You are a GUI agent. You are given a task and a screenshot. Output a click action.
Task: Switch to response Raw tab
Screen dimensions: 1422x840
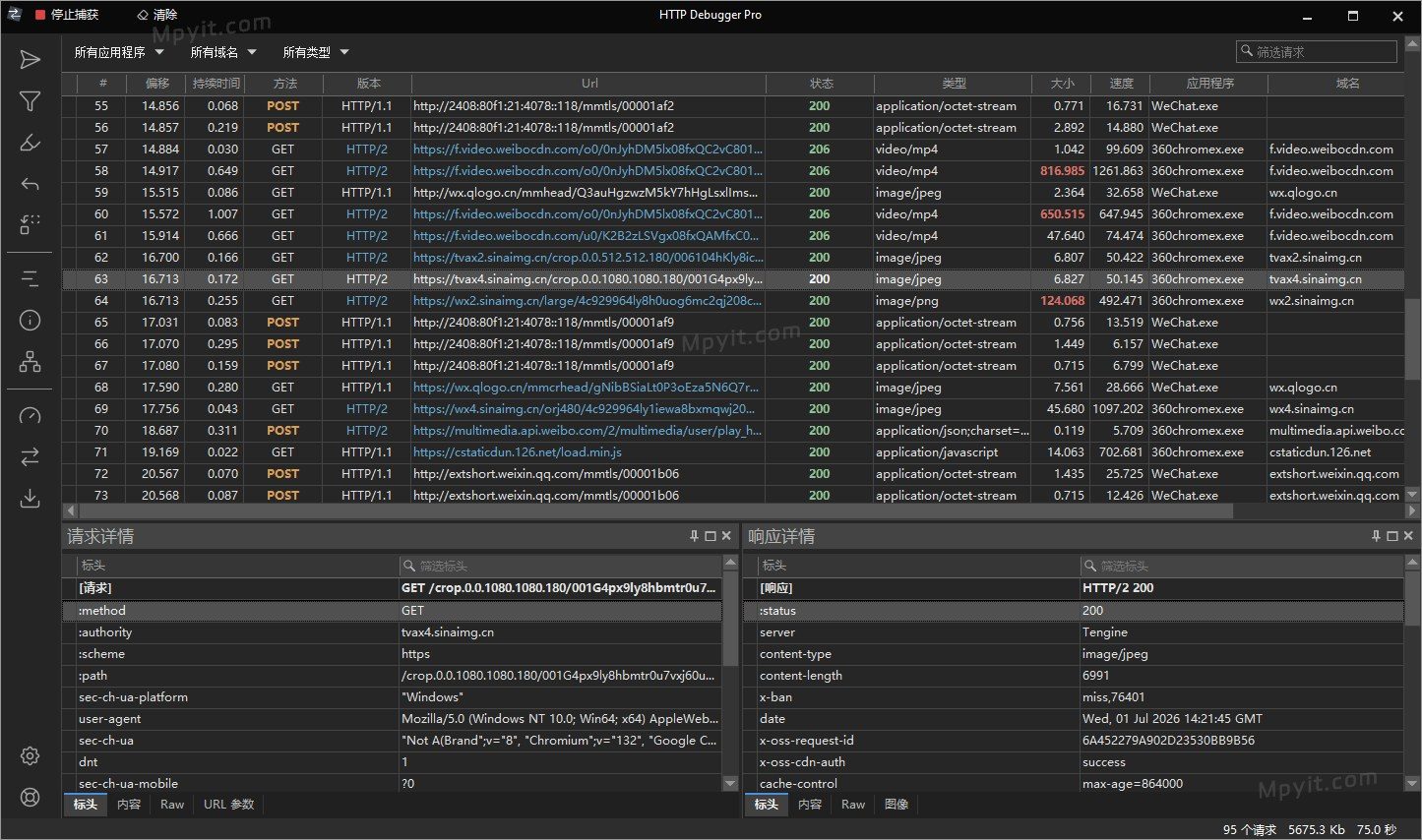853,805
